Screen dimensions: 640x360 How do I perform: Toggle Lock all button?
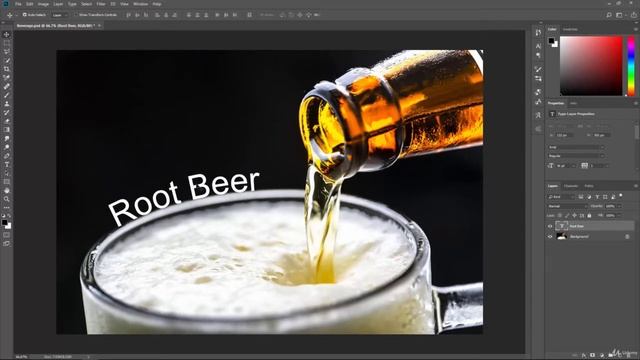pos(589,216)
